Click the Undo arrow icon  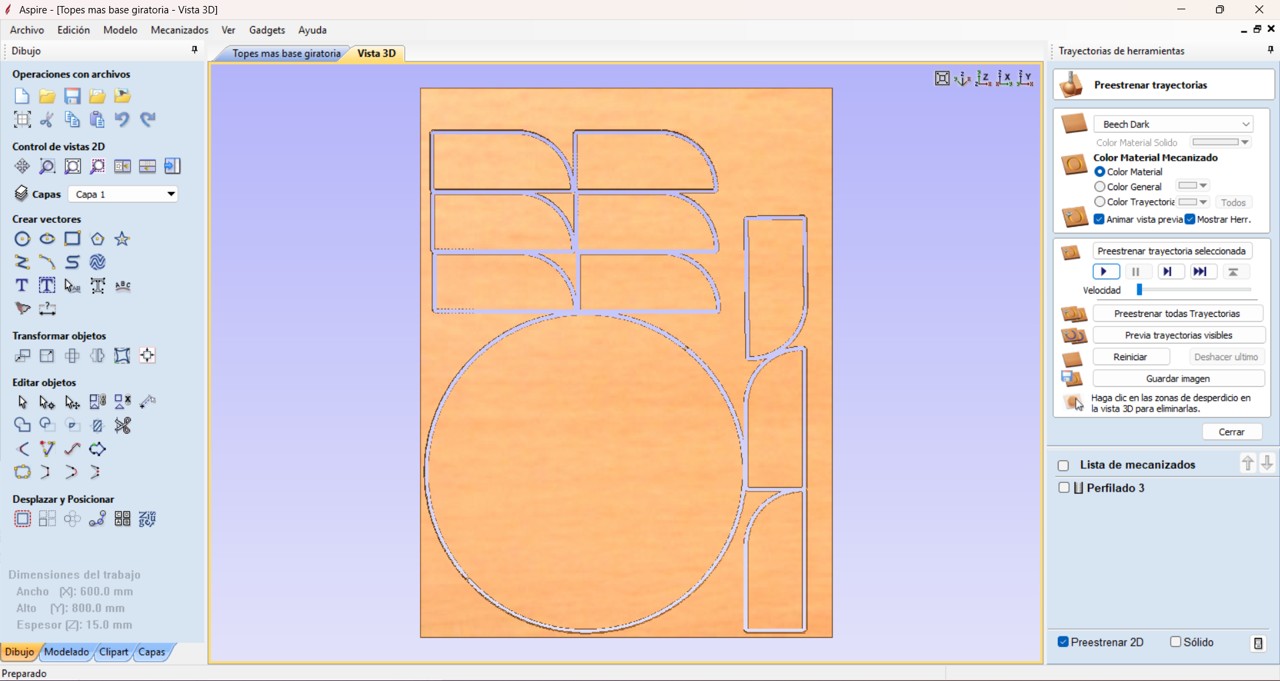(122, 120)
